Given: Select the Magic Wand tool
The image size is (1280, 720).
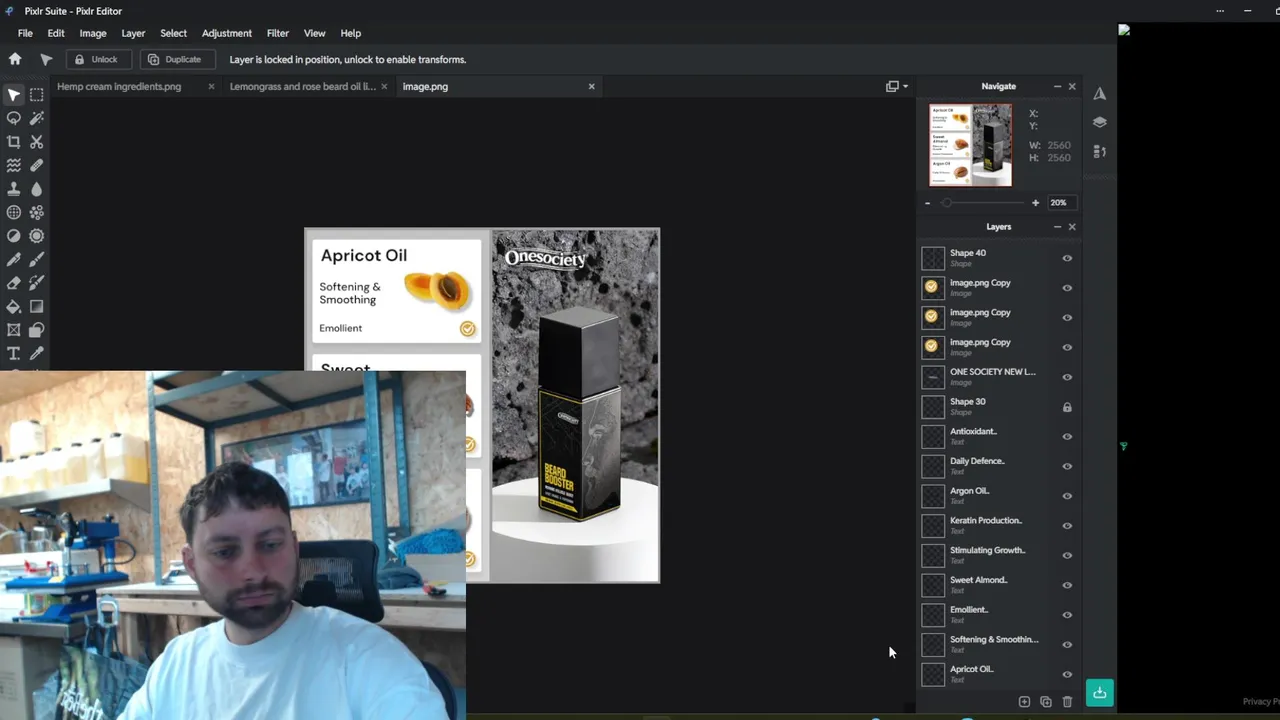Looking at the screenshot, I should 37,118.
